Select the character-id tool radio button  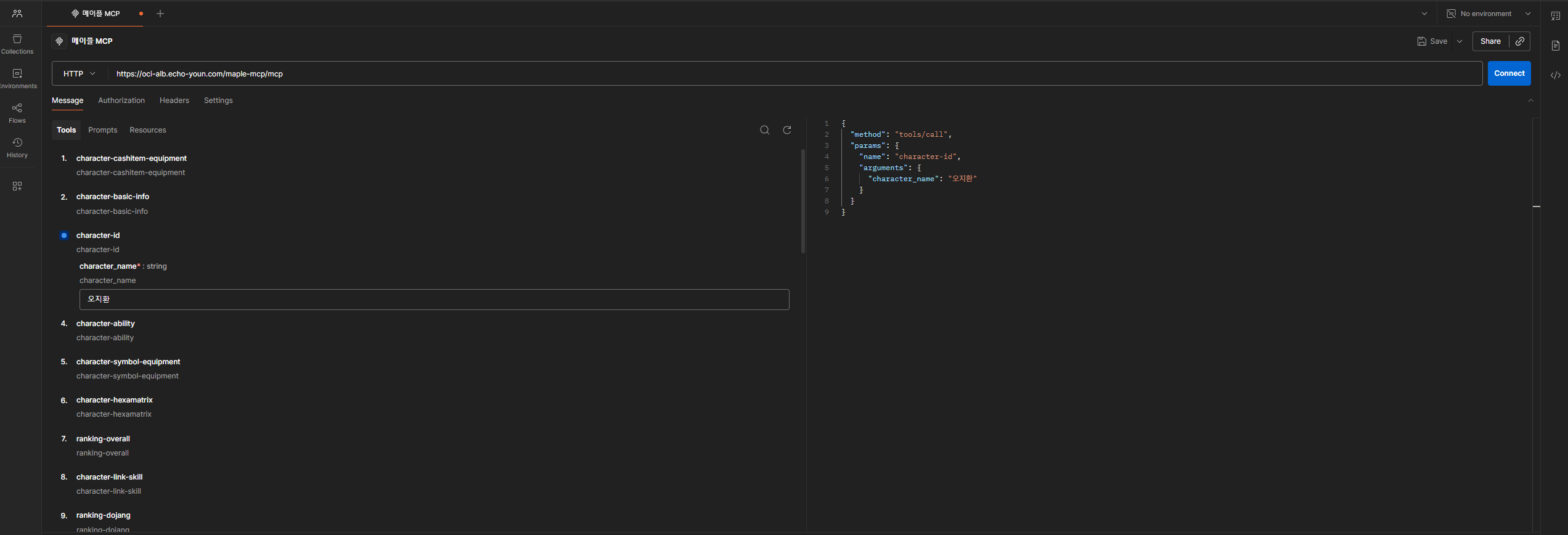[64, 235]
